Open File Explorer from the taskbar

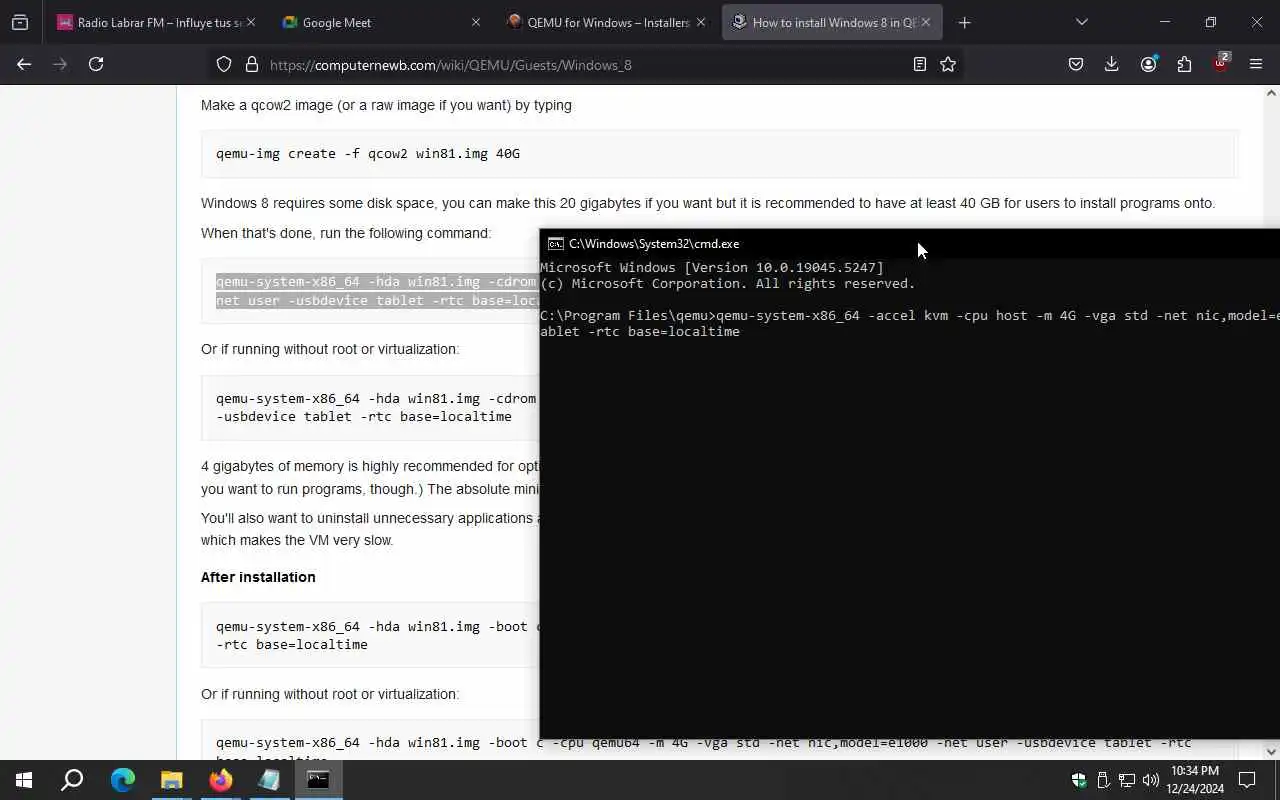(171, 780)
